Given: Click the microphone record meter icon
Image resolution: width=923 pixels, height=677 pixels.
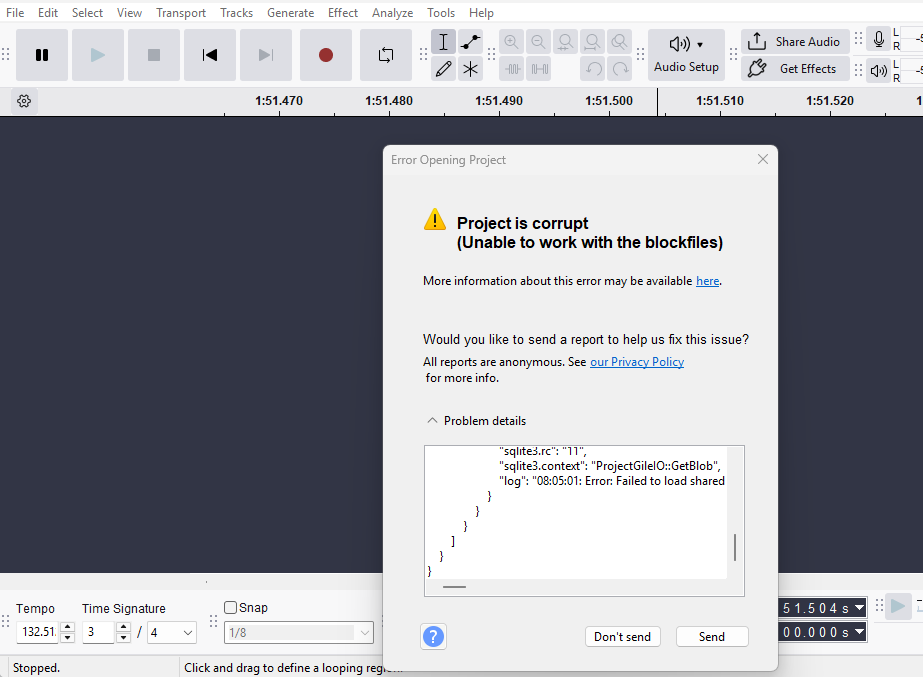Looking at the screenshot, I should (x=879, y=41).
